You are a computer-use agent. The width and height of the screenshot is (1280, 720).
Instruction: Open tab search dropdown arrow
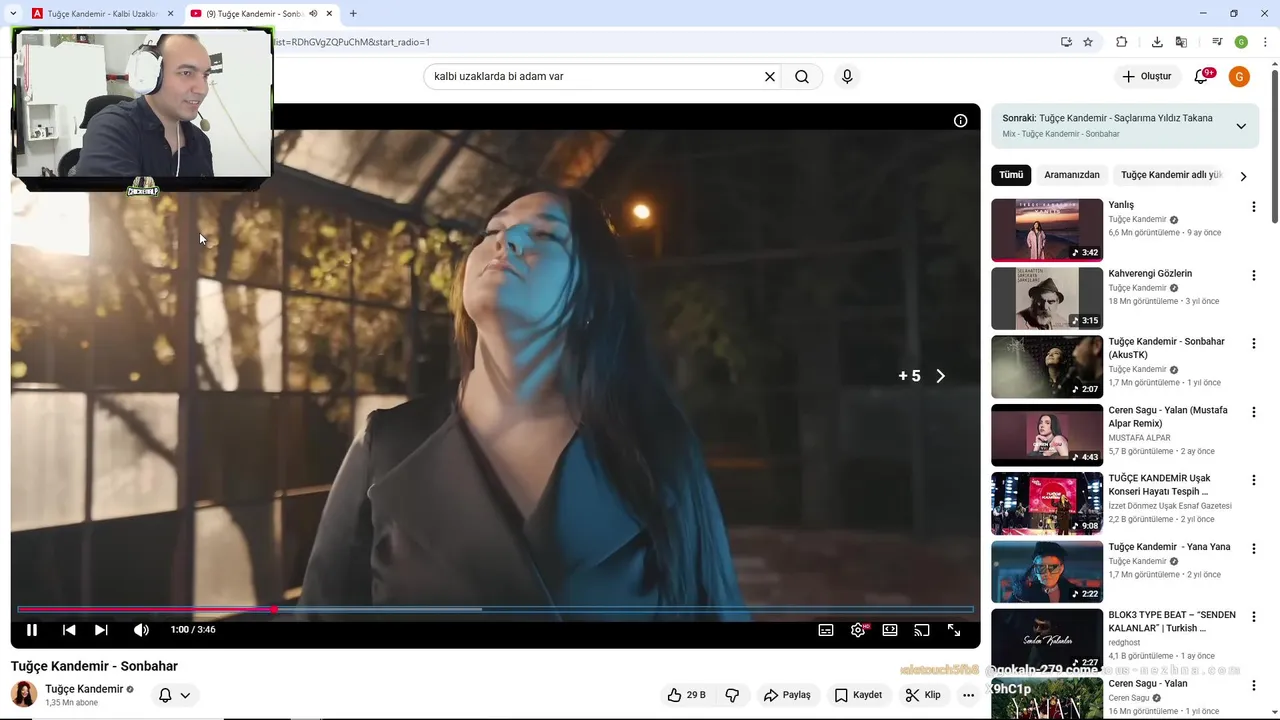[x=13, y=14]
